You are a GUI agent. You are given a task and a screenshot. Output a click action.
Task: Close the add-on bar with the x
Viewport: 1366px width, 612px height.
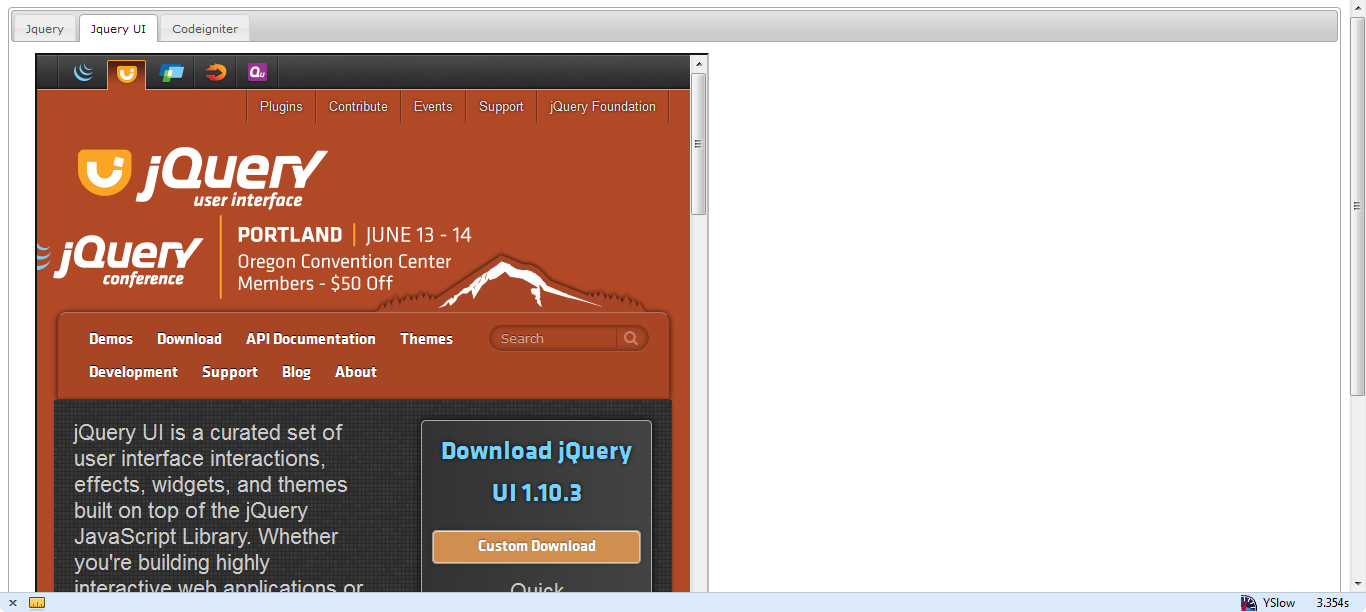[13, 603]
